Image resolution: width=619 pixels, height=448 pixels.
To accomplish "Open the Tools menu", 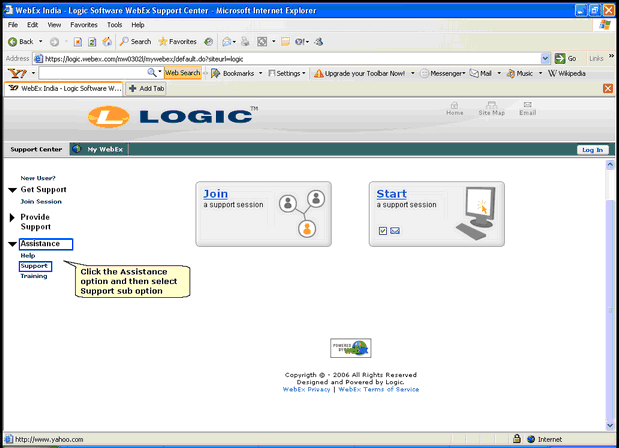I will [114, 25].
